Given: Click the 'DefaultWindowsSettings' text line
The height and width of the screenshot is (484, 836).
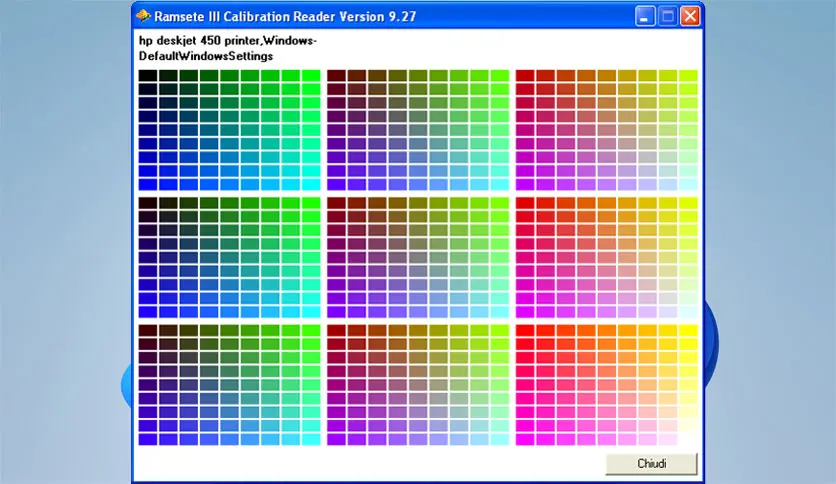Looking at the screenshot, I should pyautogui.click(x=206, y=56).
